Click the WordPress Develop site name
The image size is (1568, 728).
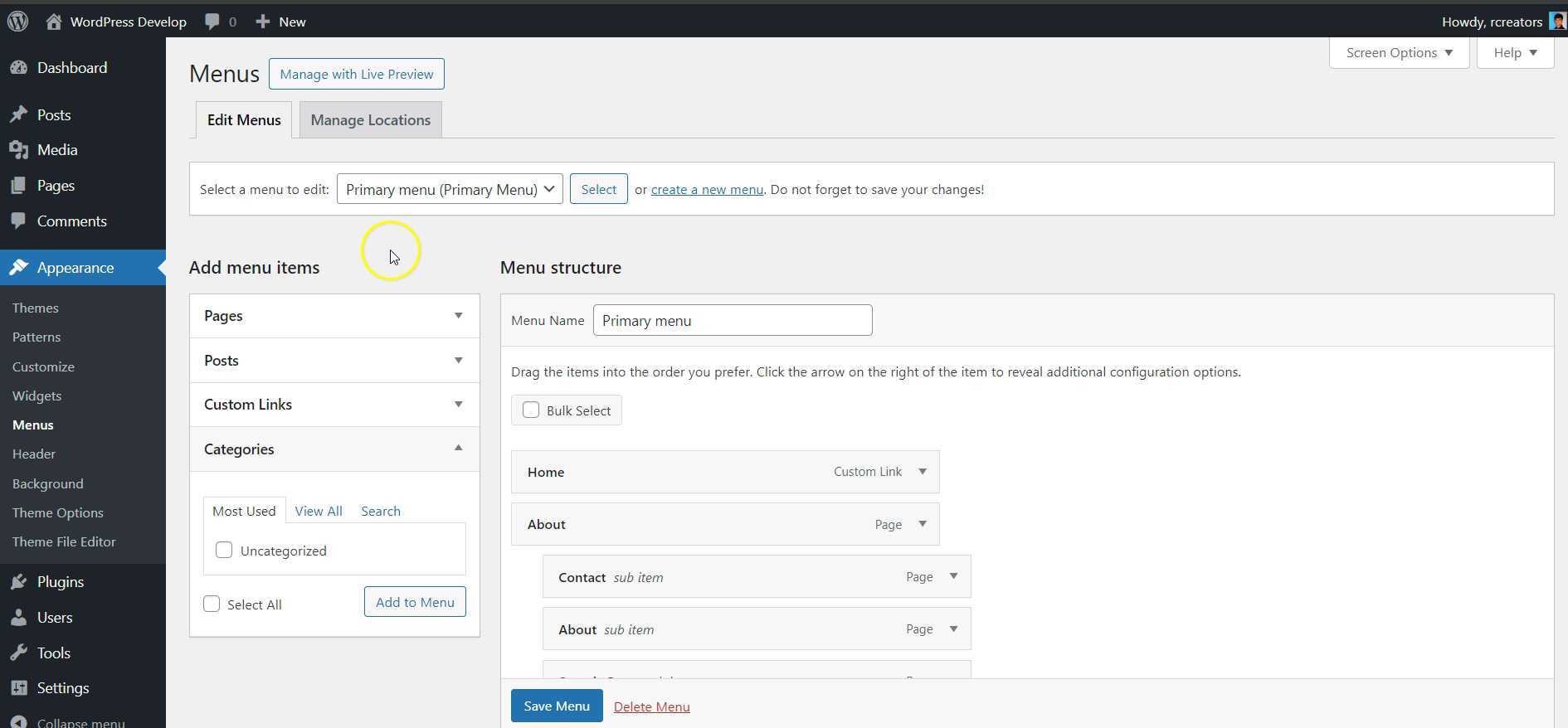[128, 22]
